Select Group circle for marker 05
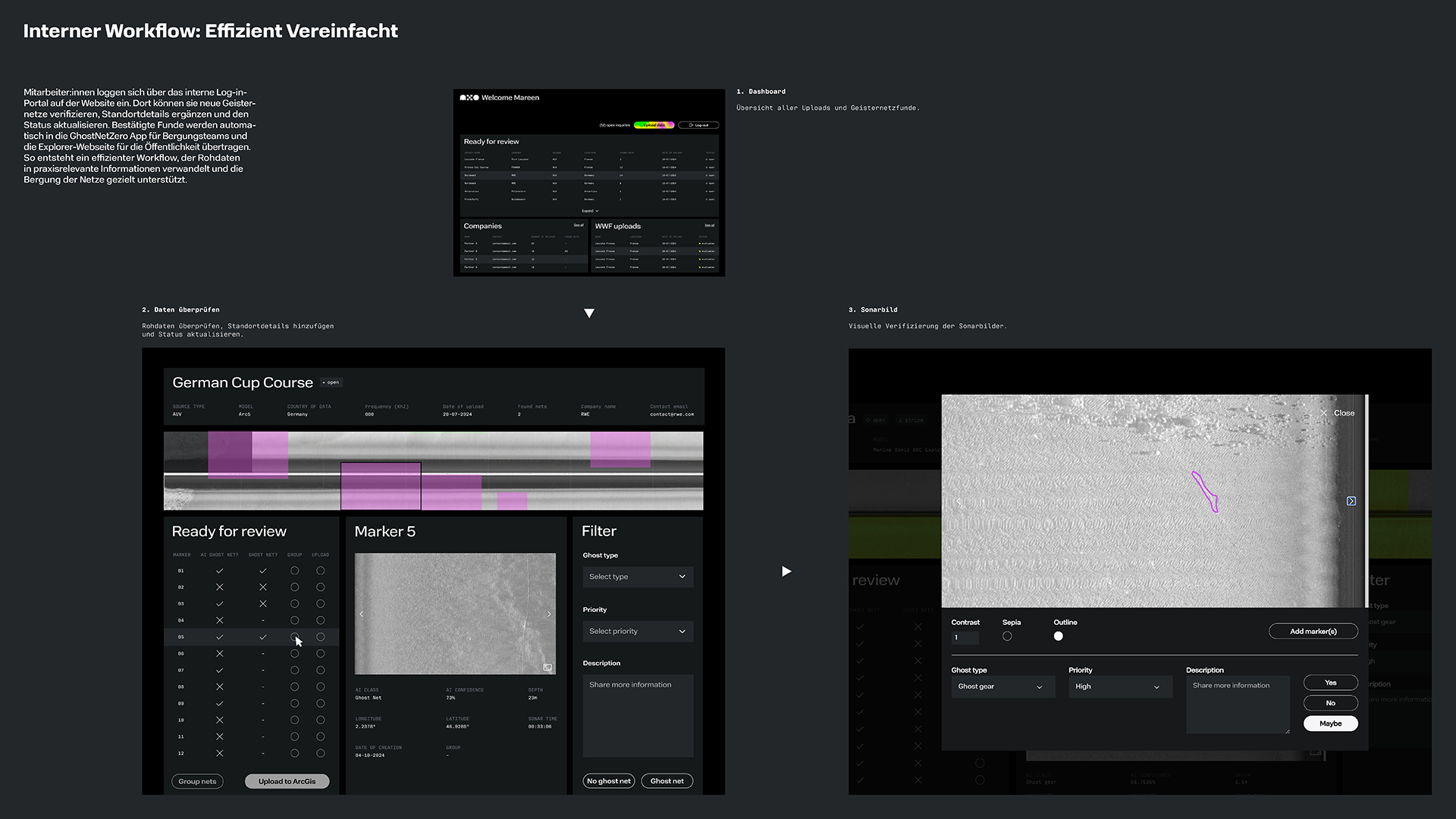 point(294,637)
